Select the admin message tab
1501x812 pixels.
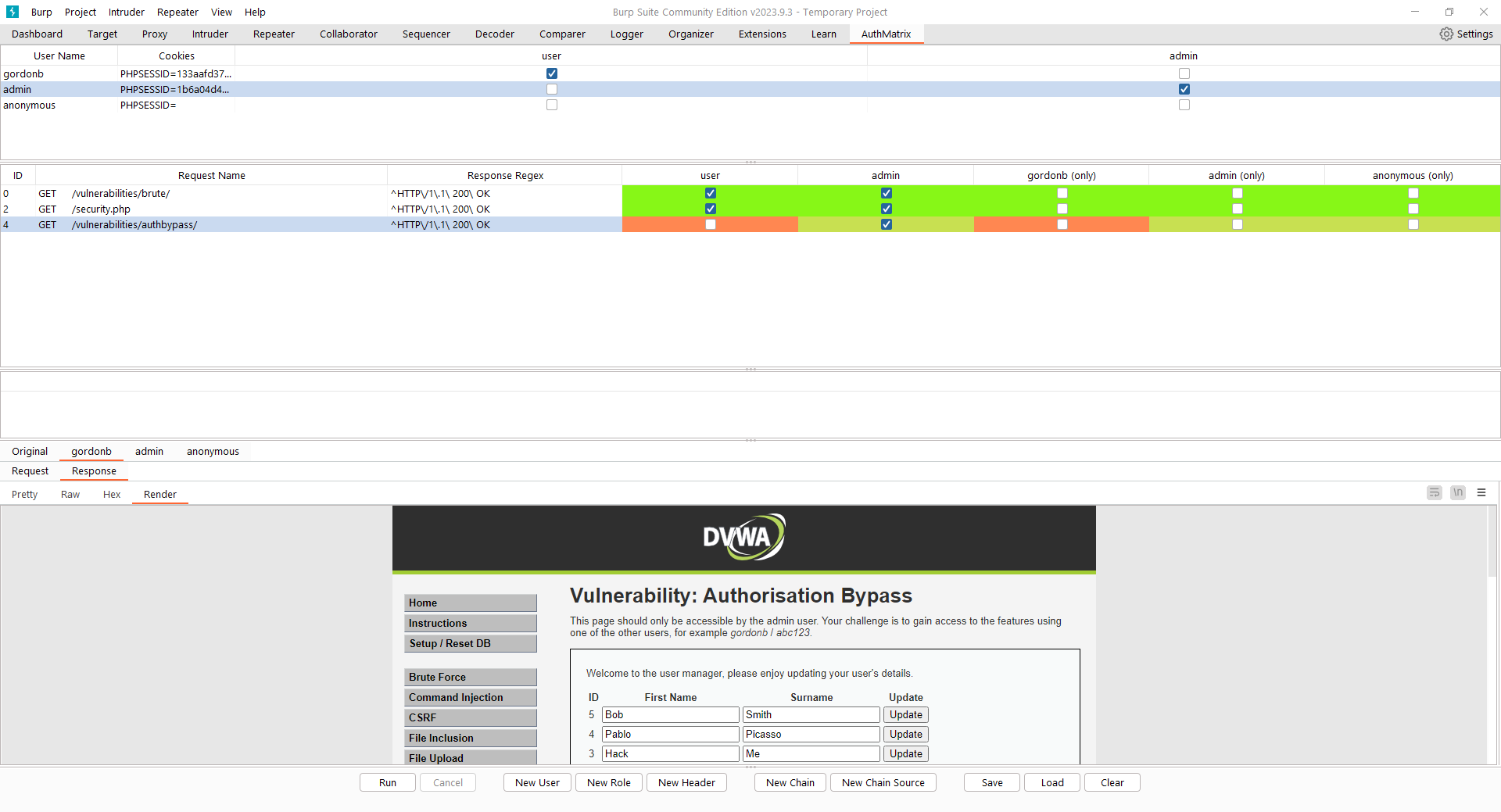point(149,451)
